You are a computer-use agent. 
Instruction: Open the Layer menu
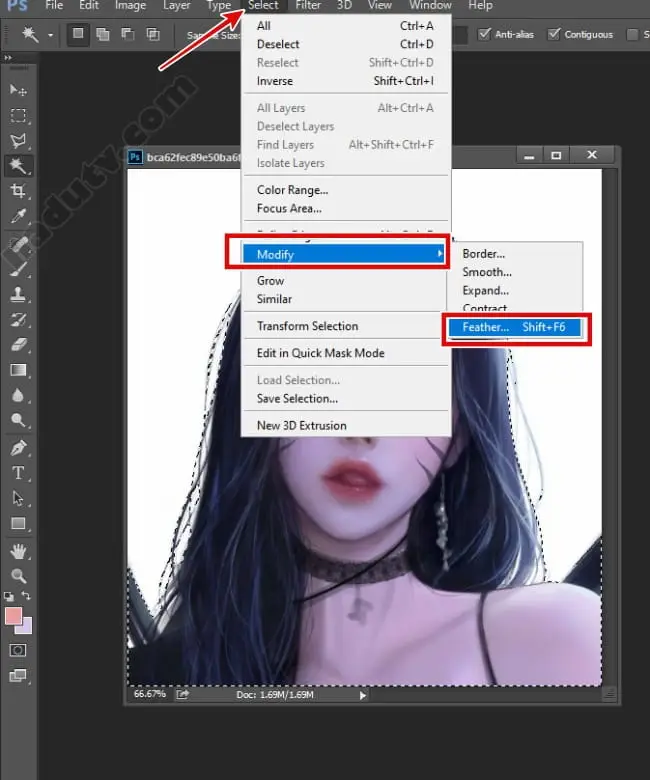[177, 5]
